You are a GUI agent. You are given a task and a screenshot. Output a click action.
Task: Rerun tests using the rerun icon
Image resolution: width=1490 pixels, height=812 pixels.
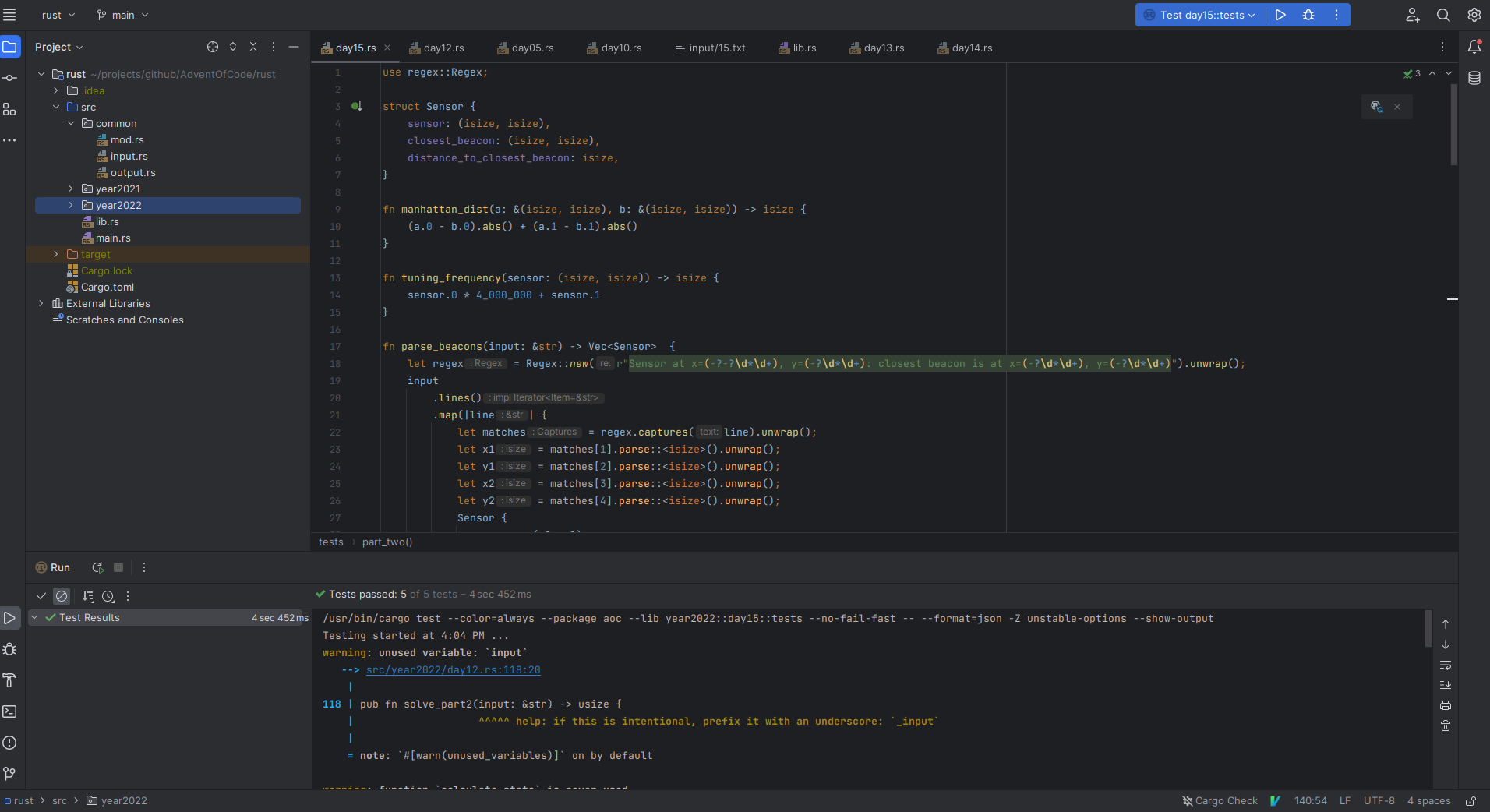click(97, 567)
